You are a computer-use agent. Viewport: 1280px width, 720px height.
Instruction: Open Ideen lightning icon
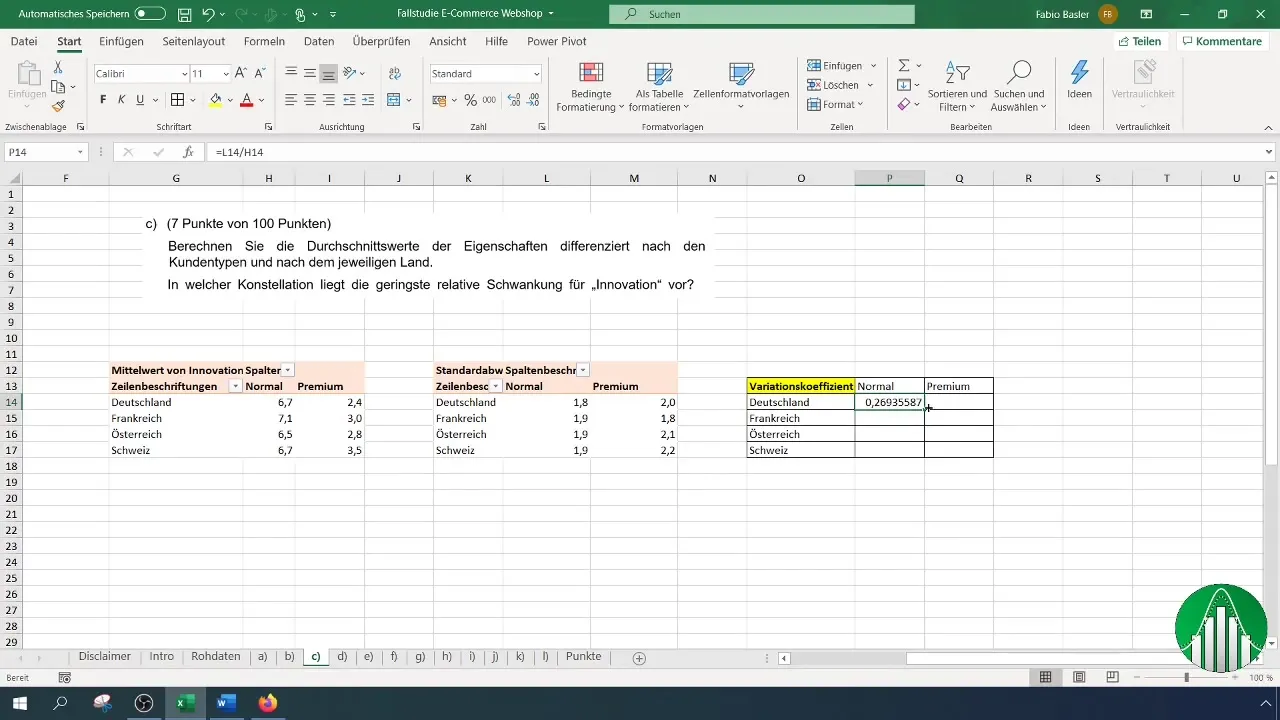[x=1079, y=81]
